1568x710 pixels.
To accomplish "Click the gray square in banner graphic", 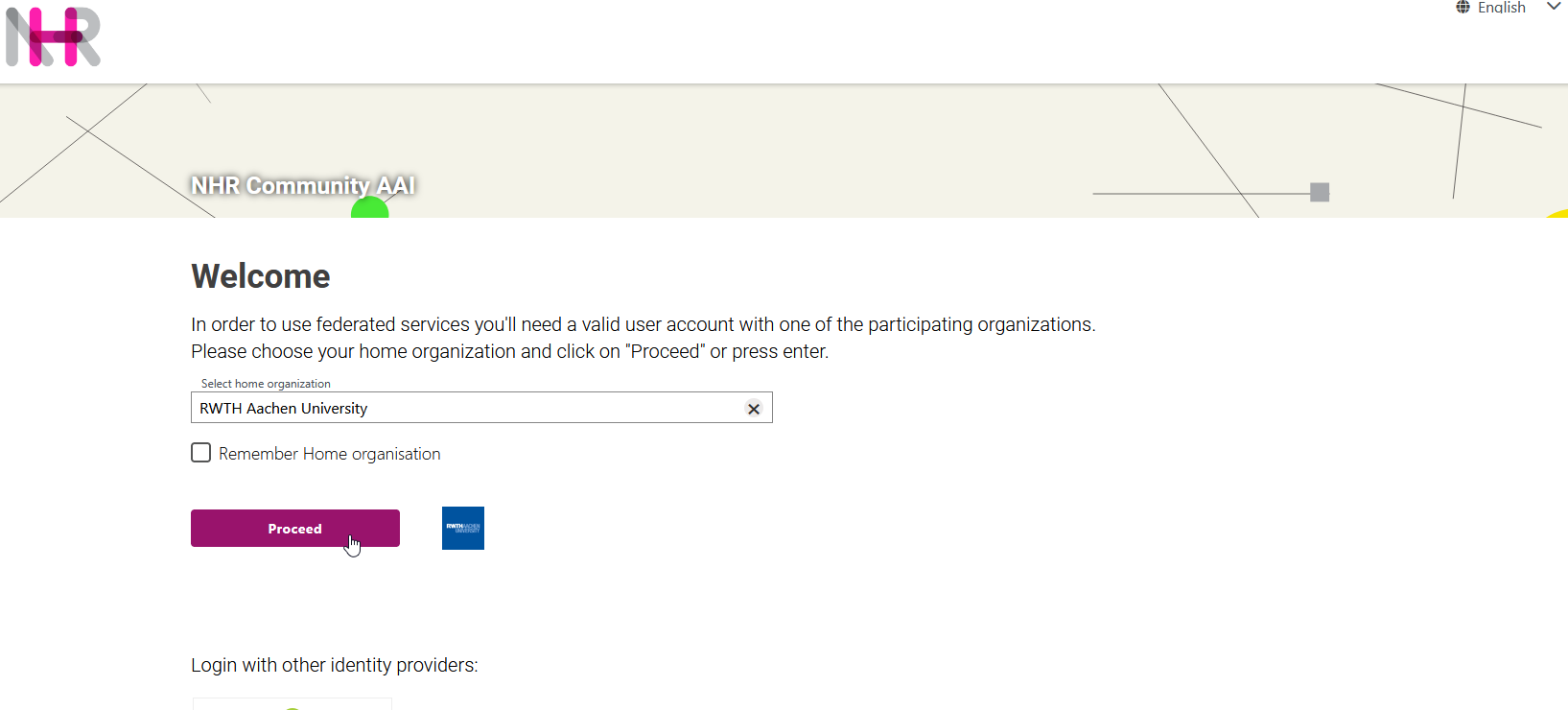I will pos(1320,192).
